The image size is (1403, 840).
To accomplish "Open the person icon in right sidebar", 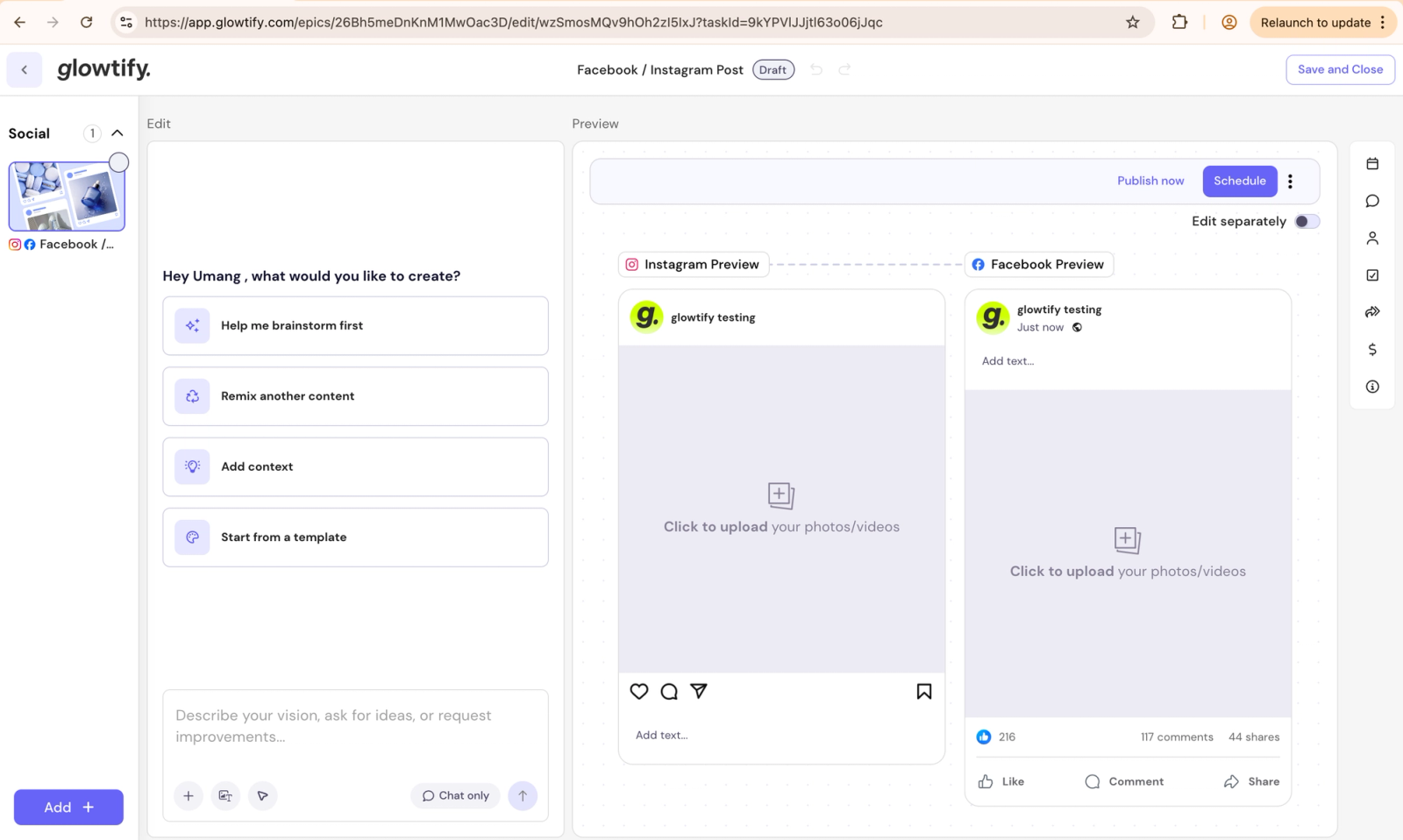I will (1372, 238).
